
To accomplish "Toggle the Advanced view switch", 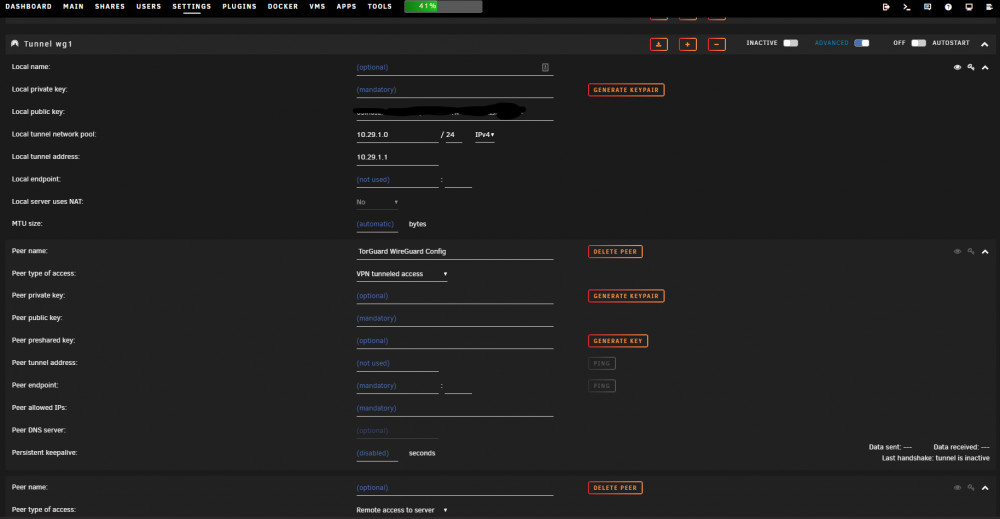I will [x=862, y=43].
